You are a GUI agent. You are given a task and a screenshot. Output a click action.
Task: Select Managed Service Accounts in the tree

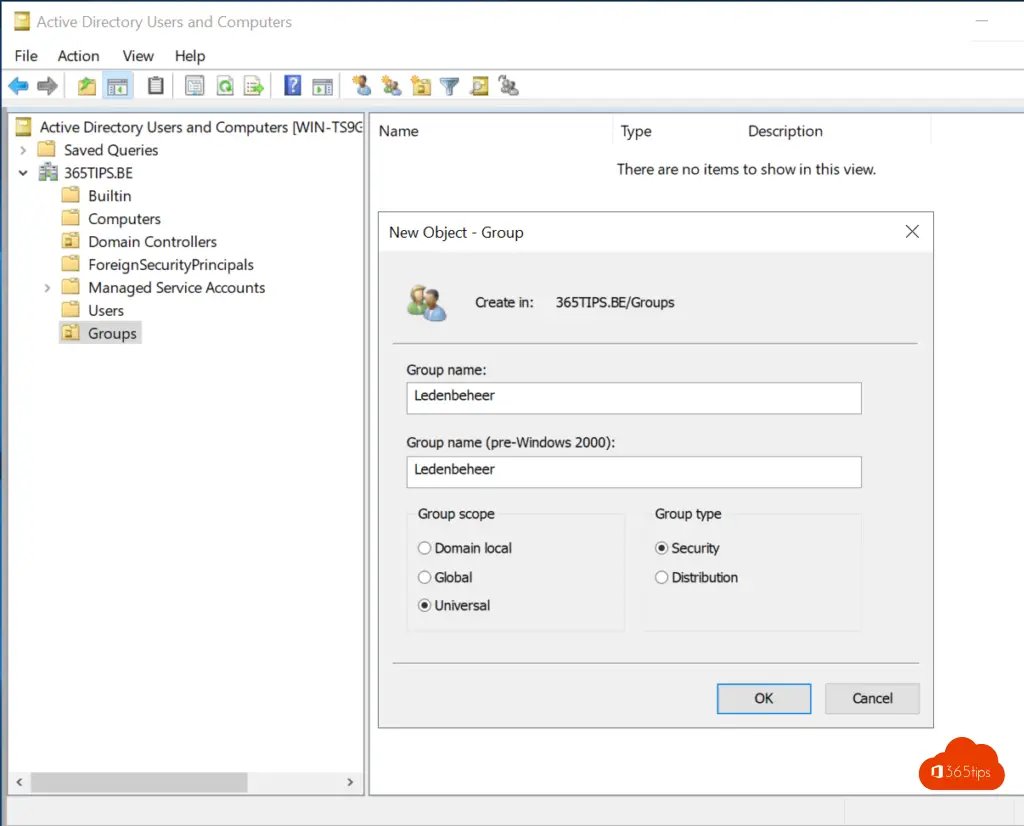point(176,288)
